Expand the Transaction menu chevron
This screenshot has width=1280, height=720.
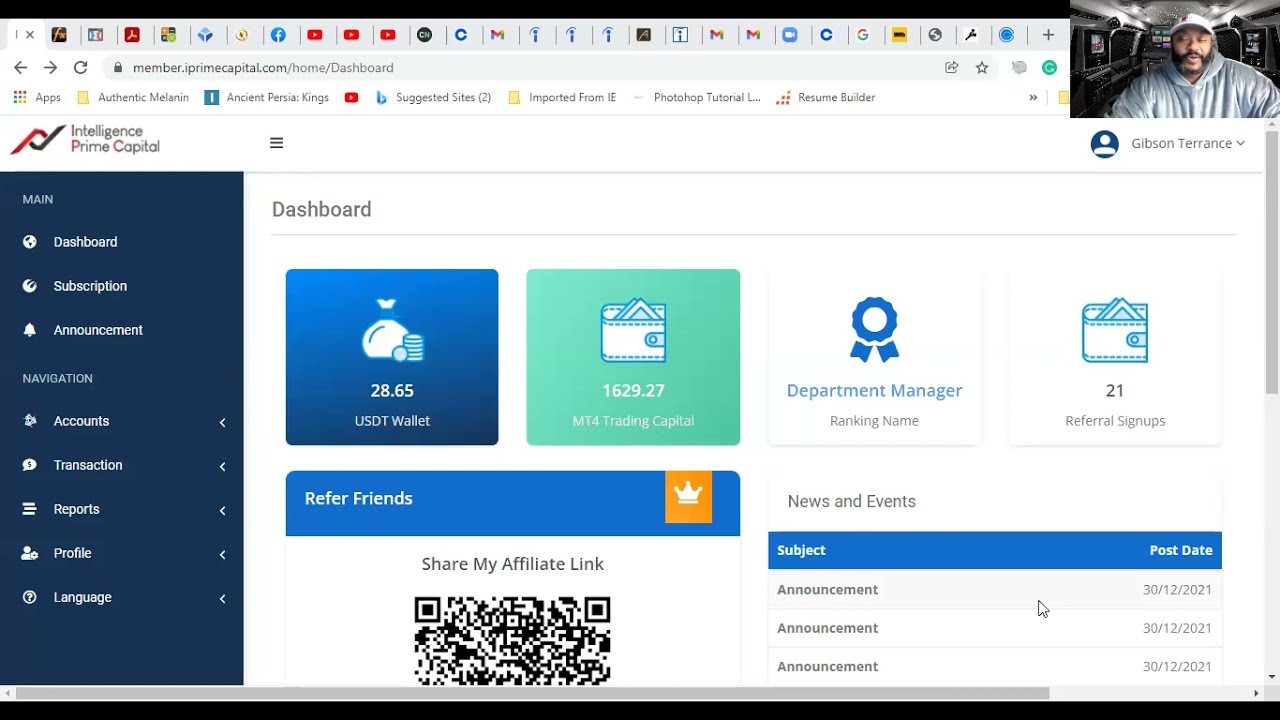(x=222, y=466)
